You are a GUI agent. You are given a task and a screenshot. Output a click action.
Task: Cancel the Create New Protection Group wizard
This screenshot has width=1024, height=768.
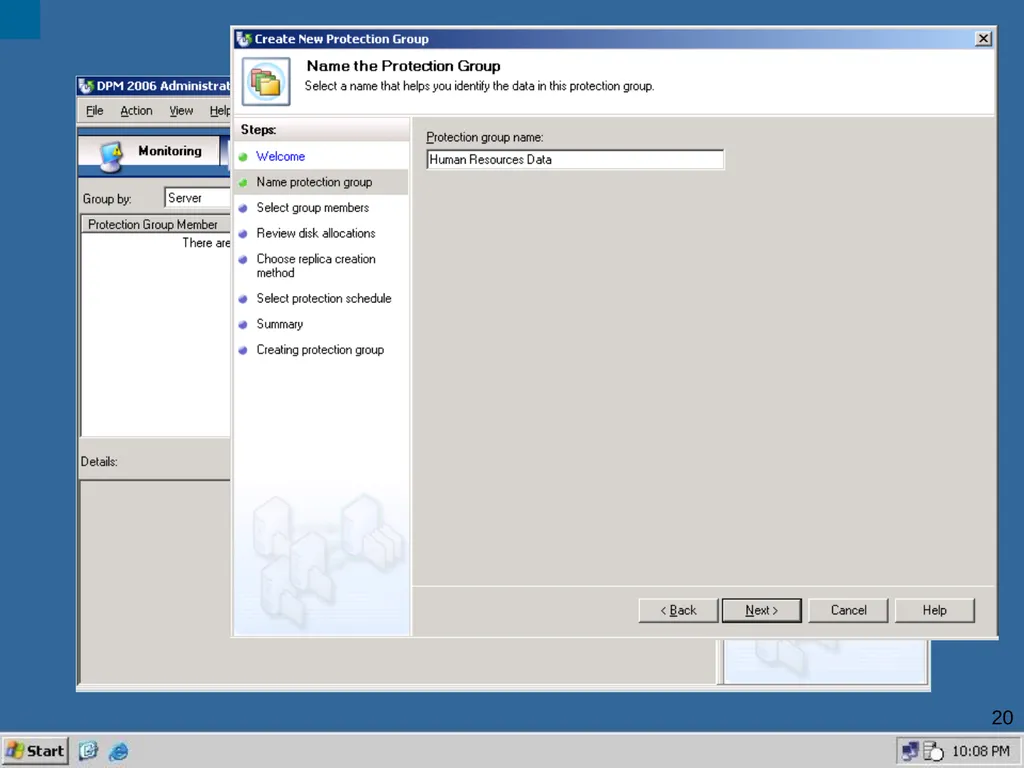click(848, 610)
